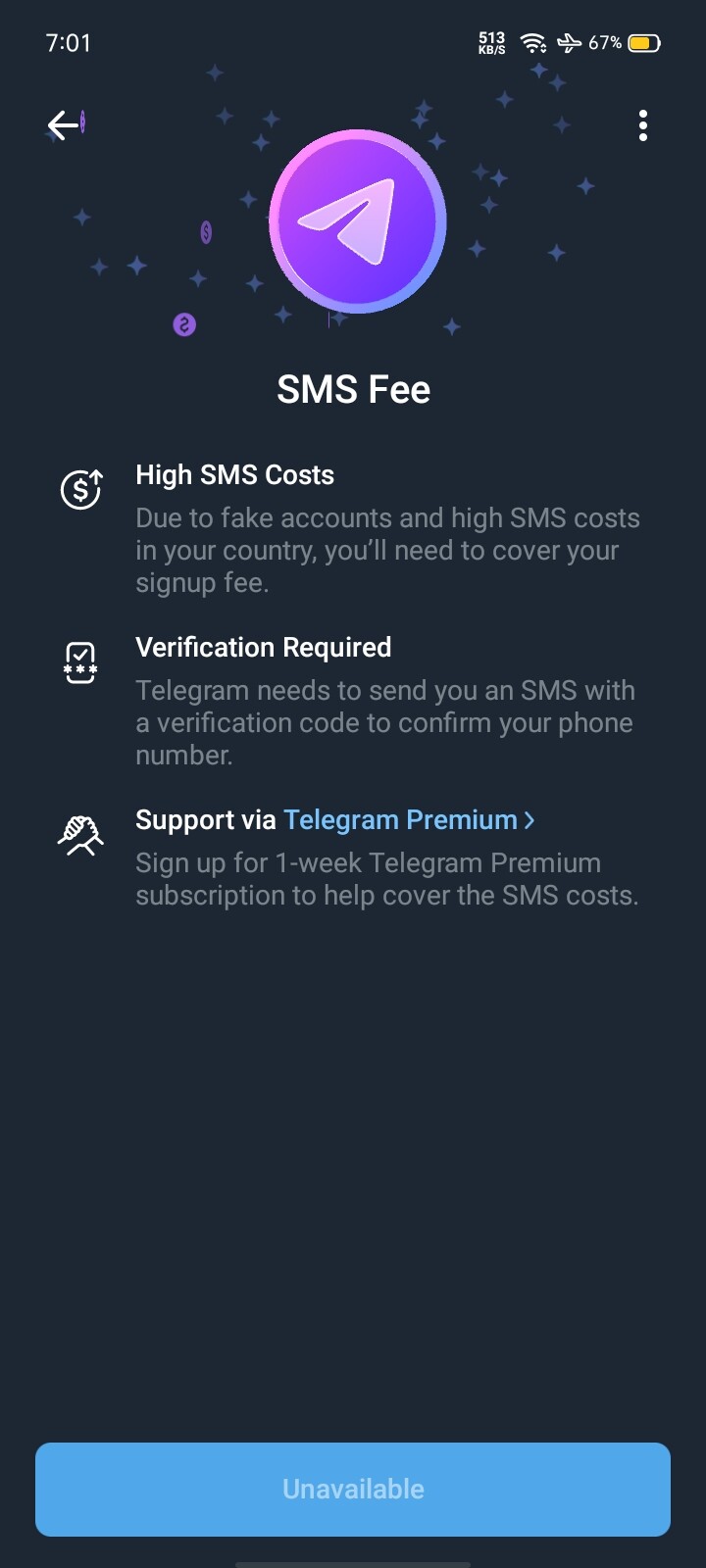This screenshot has width=706, height=1568.
Task: Tap the airplane mode status icon
Action: 569,43
